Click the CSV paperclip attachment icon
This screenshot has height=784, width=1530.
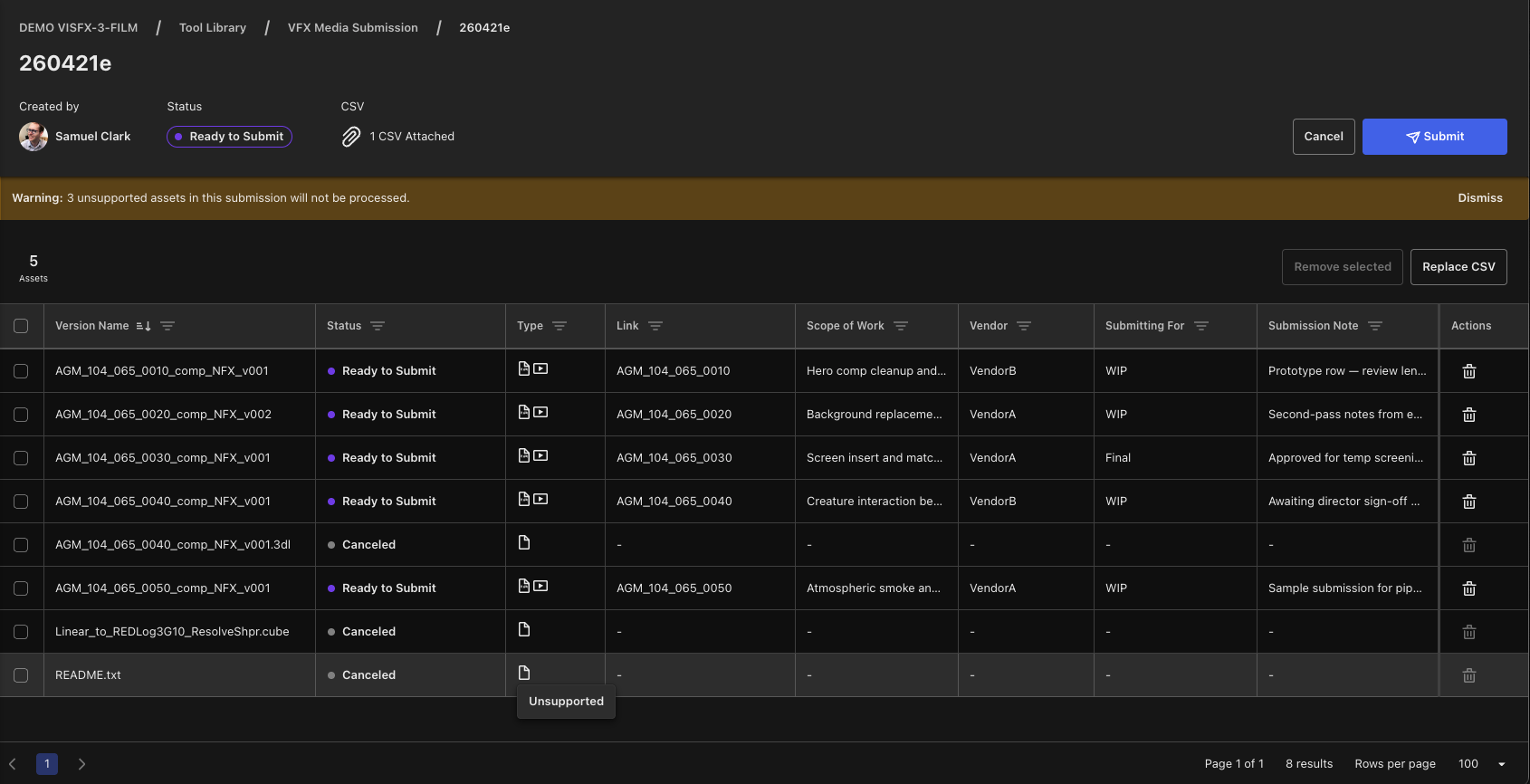point(351,137)
